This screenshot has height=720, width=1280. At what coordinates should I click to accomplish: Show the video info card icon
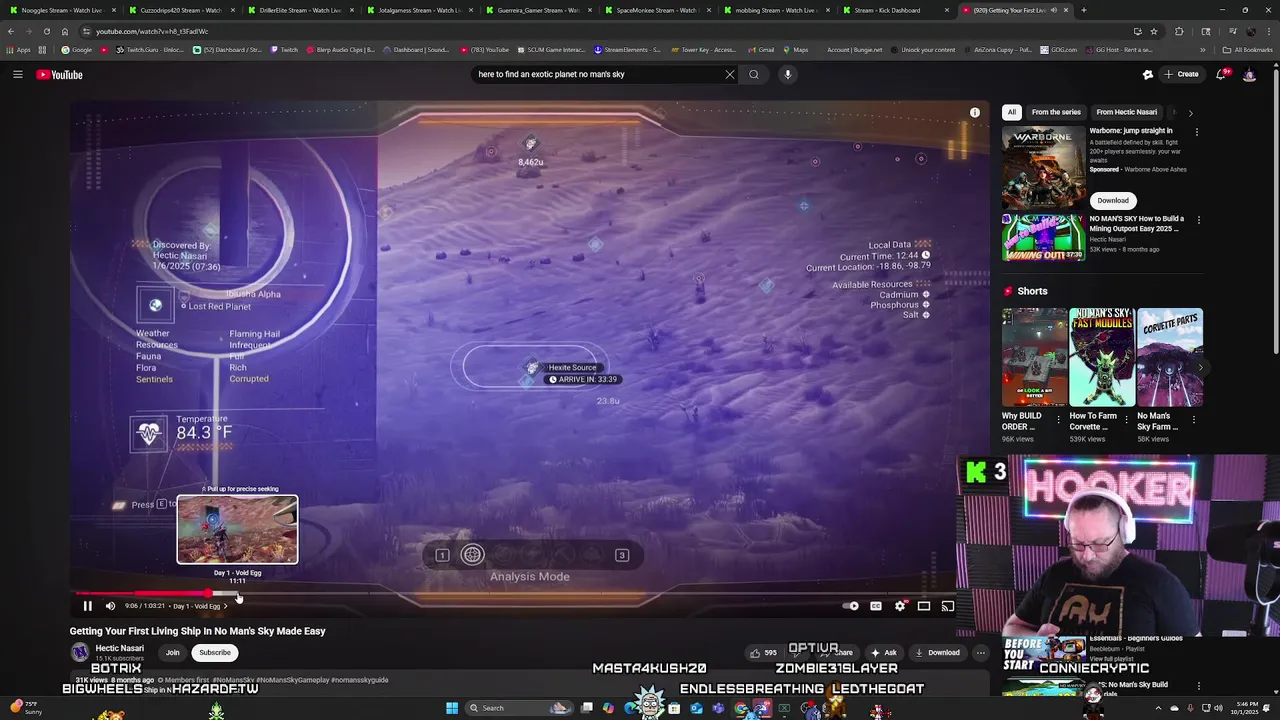975,112
